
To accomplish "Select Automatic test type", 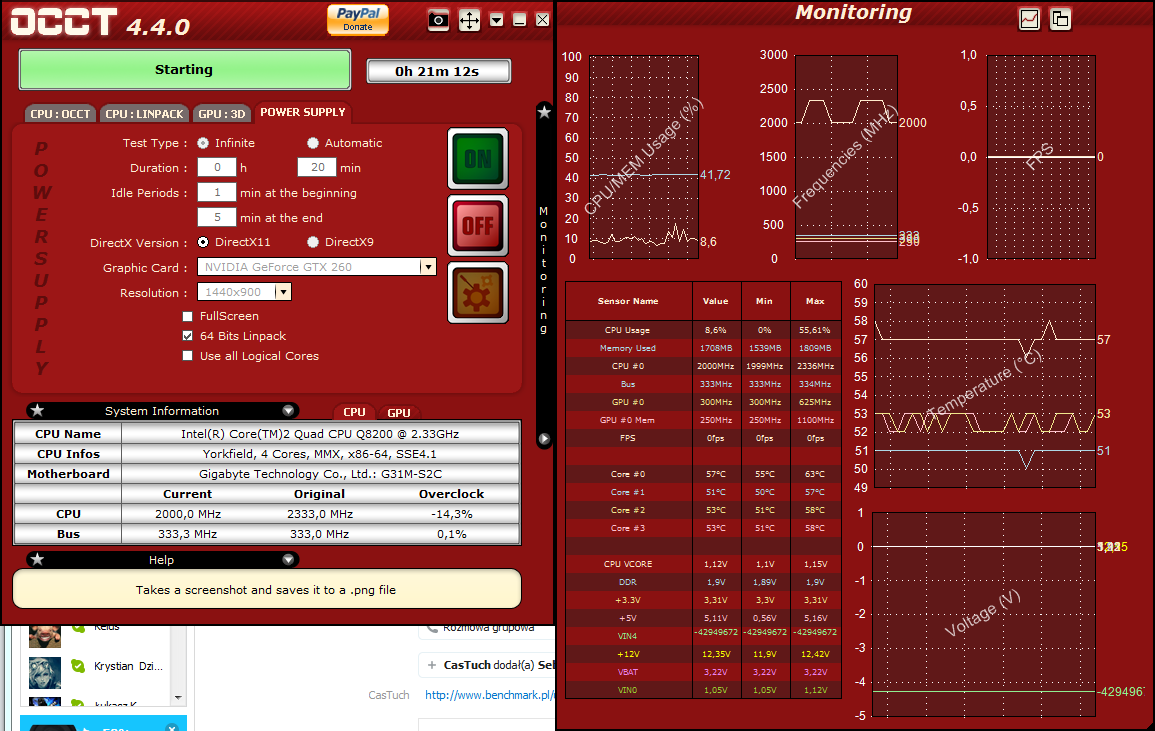I will pyautogui.click(x=313, y=143).
